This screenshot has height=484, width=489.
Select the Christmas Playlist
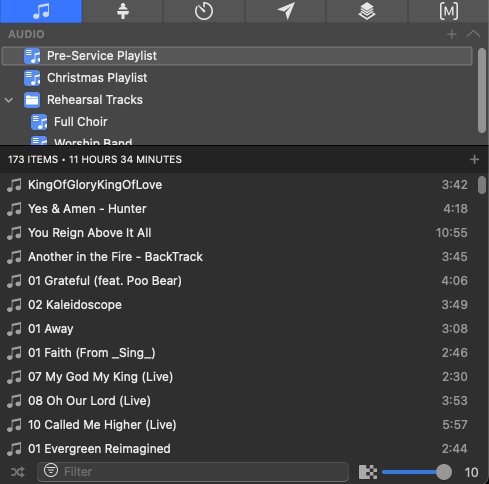[237, 78]
